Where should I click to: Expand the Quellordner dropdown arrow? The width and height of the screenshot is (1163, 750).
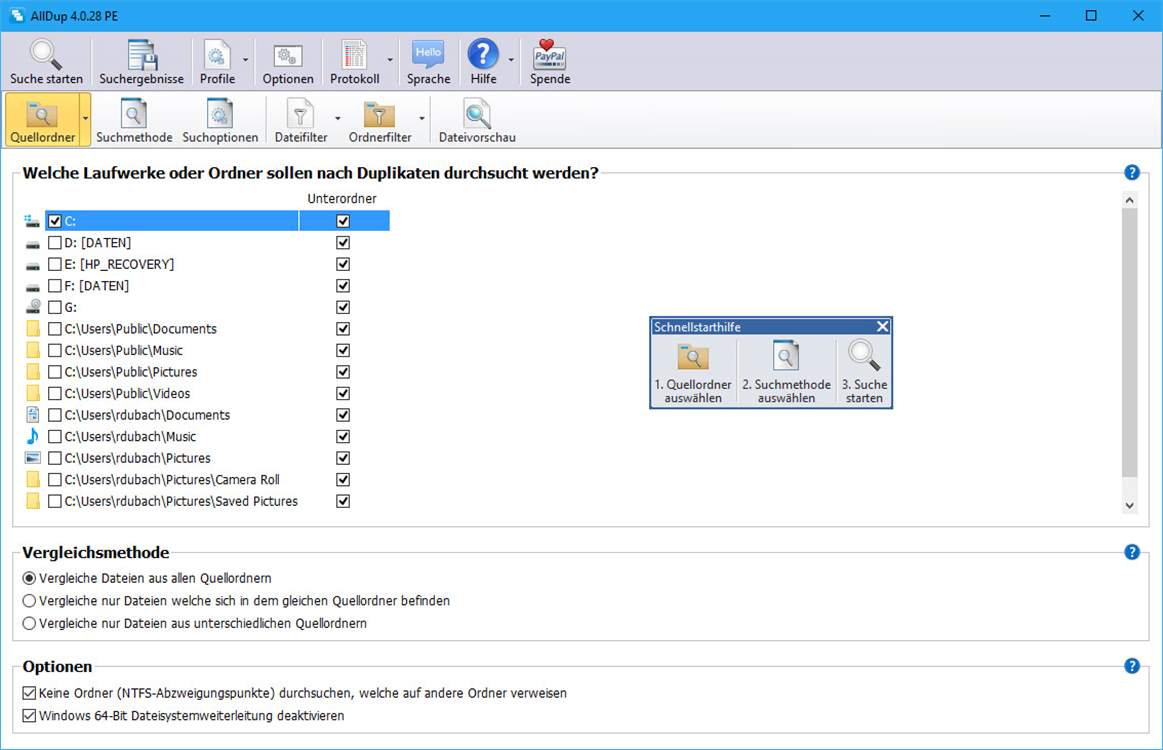[x=85, y=119]
